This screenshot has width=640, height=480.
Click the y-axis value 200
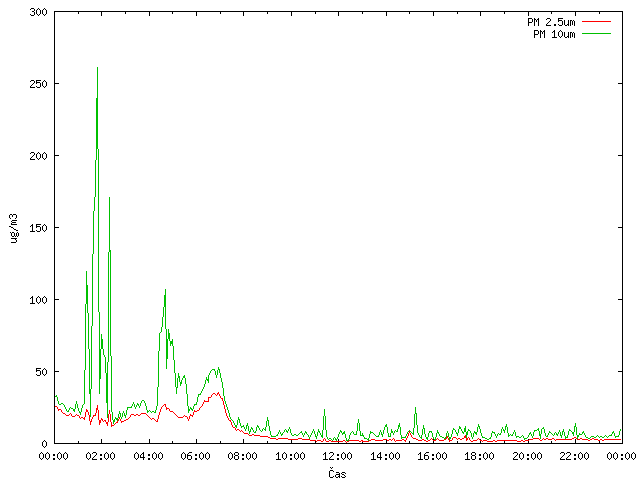[38, 156]
